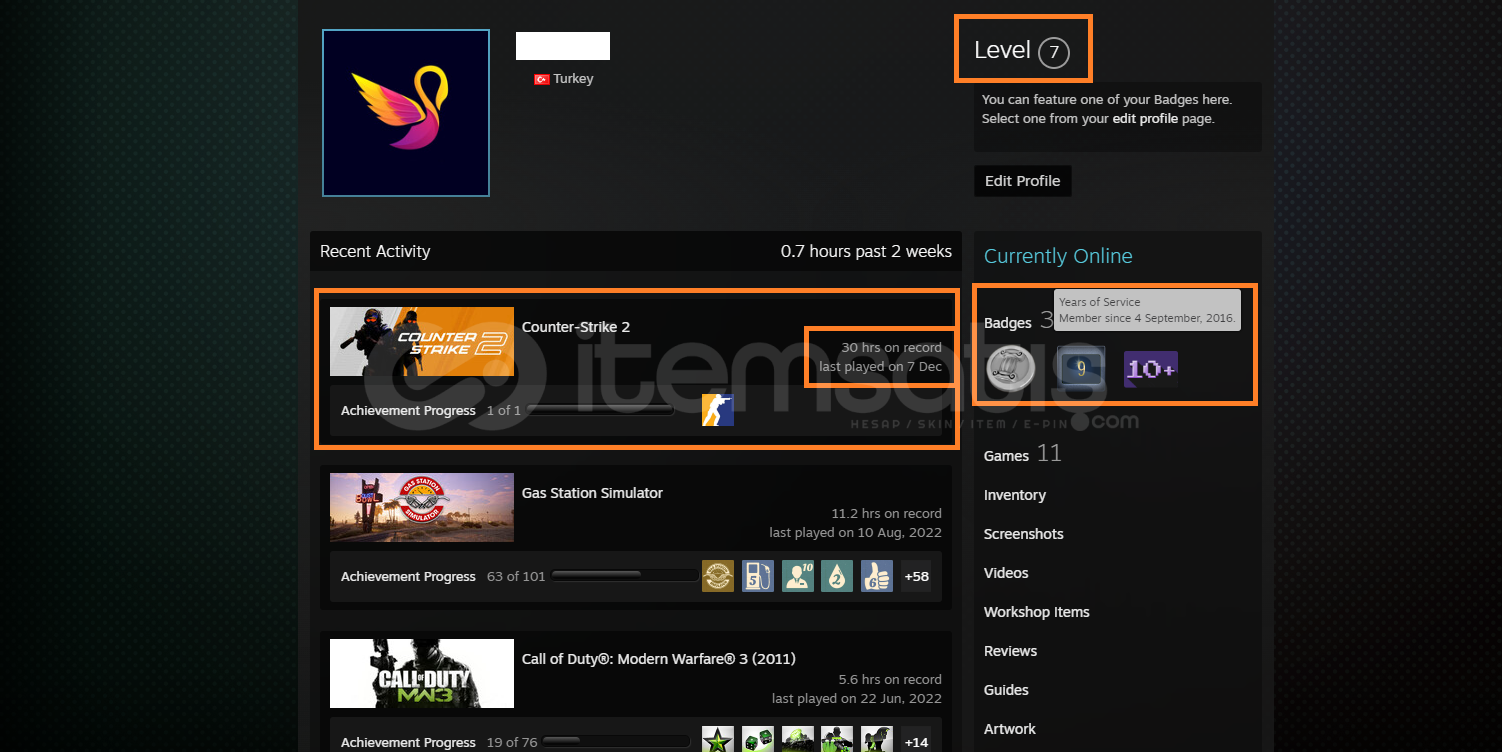Click the '30 hrs on record' text

coord(891,347)
